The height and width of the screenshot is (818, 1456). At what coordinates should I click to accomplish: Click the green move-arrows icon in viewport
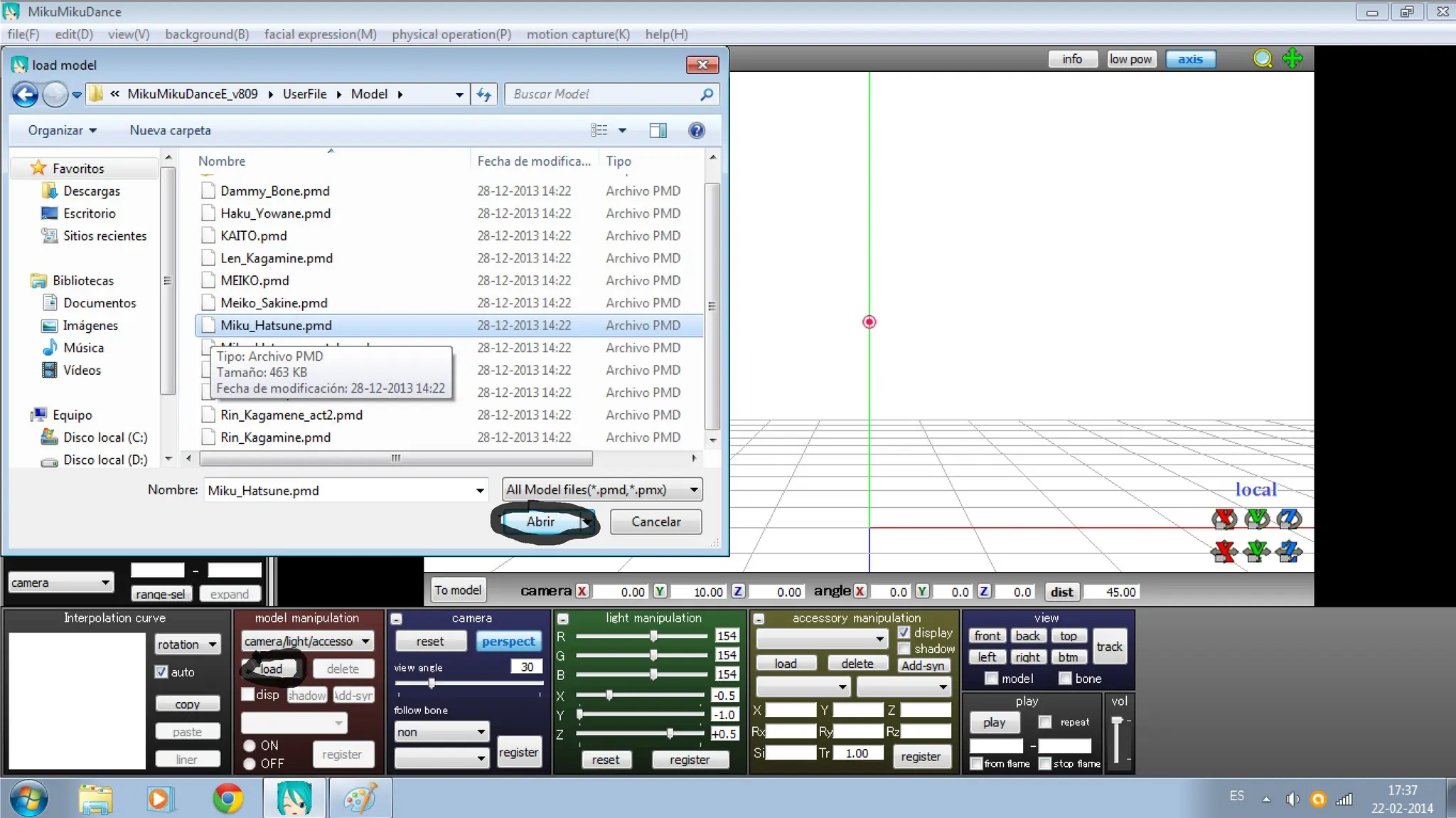[1292, 58]
